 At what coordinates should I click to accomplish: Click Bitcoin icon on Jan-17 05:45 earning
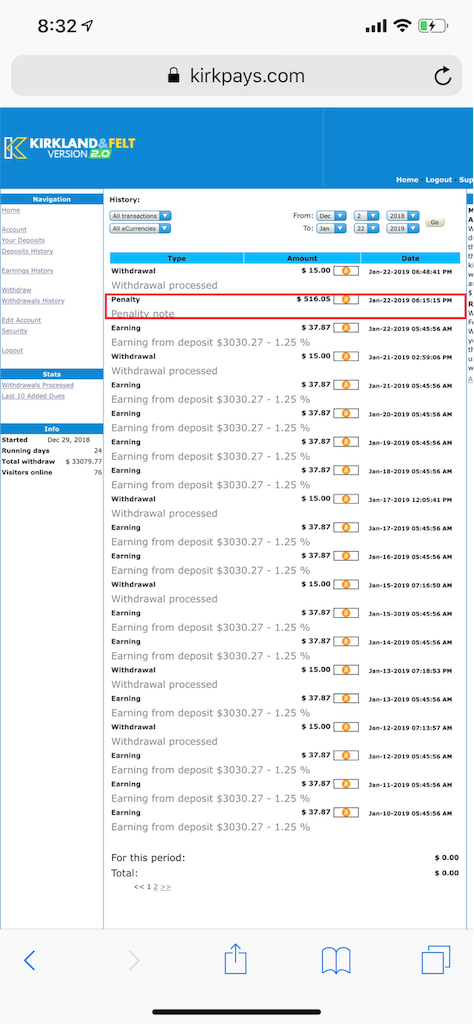346,527
